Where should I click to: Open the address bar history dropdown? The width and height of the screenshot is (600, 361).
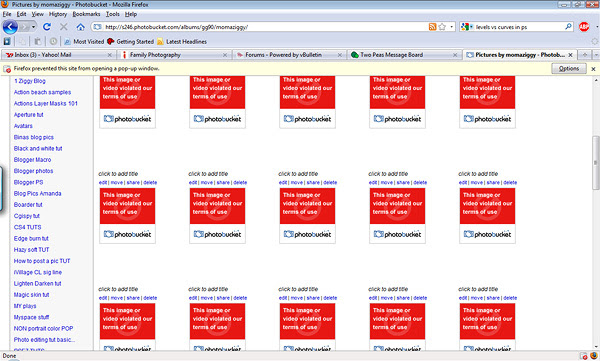pos(452,27)
